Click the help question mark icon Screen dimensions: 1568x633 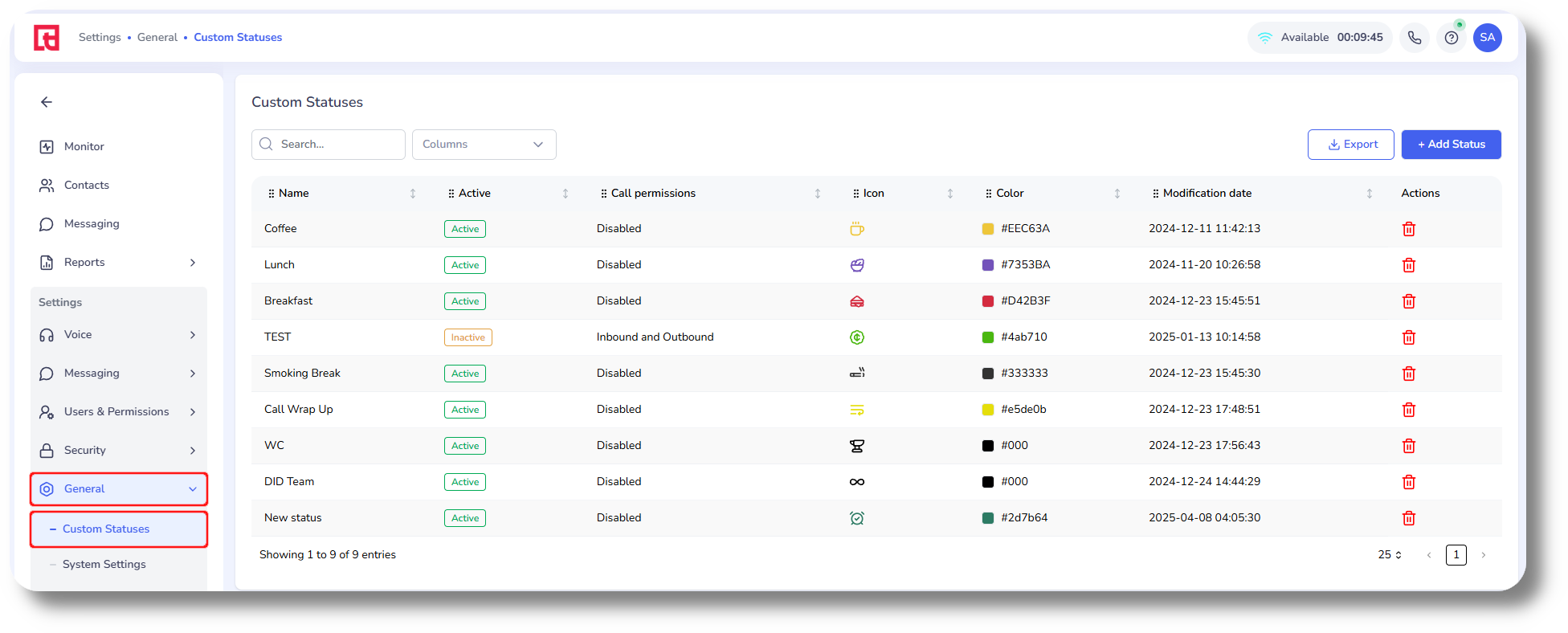click(1451, 38)
